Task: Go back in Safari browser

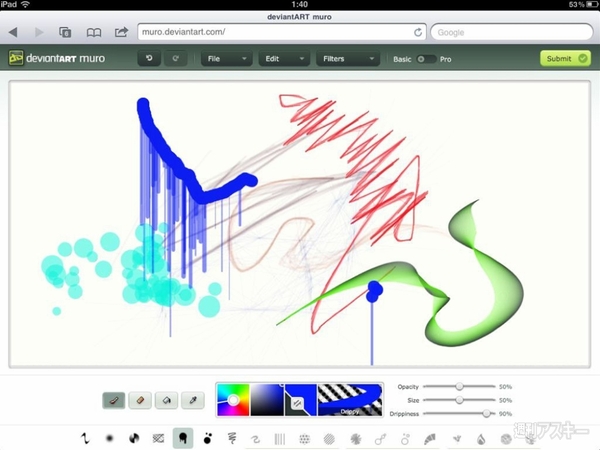Action: (x=13, y=32)
